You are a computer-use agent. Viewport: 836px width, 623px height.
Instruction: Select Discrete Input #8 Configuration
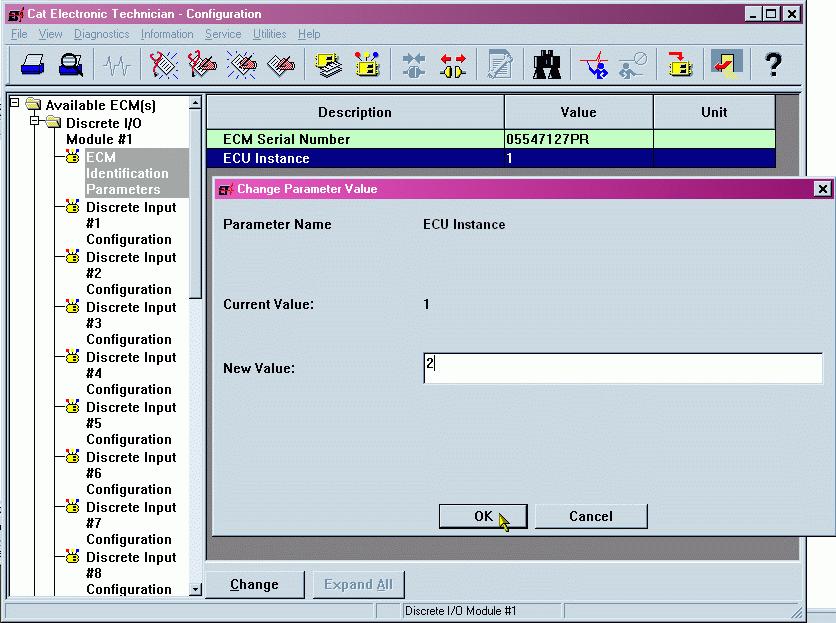click(129, 573)
